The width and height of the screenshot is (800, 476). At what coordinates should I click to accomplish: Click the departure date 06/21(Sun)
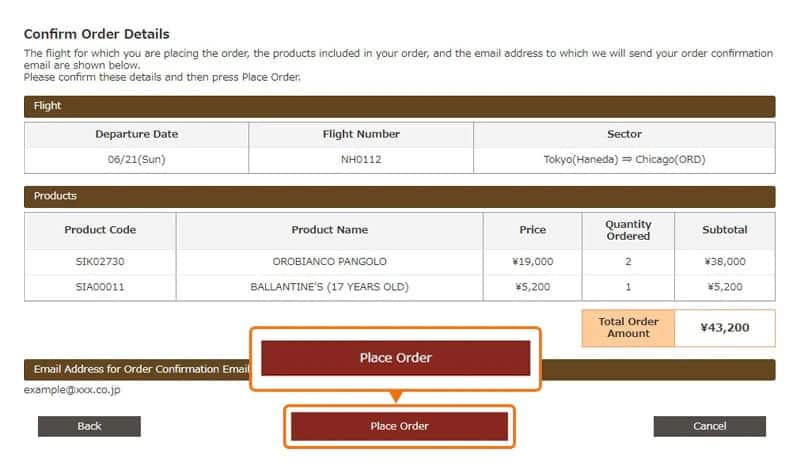(136, 160)
